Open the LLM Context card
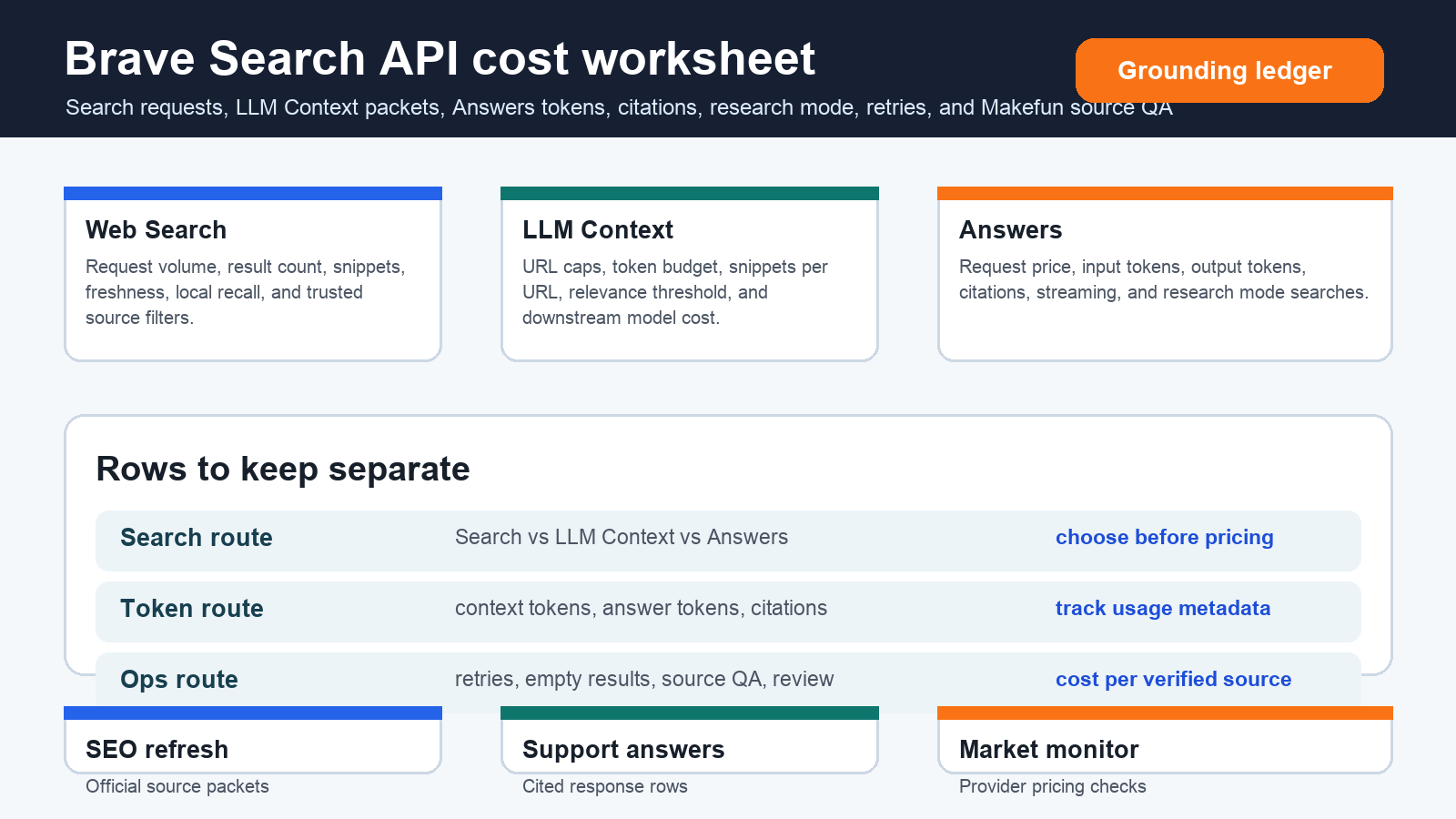This screenshot has height=819, width=1456. (x=690, y=274)
